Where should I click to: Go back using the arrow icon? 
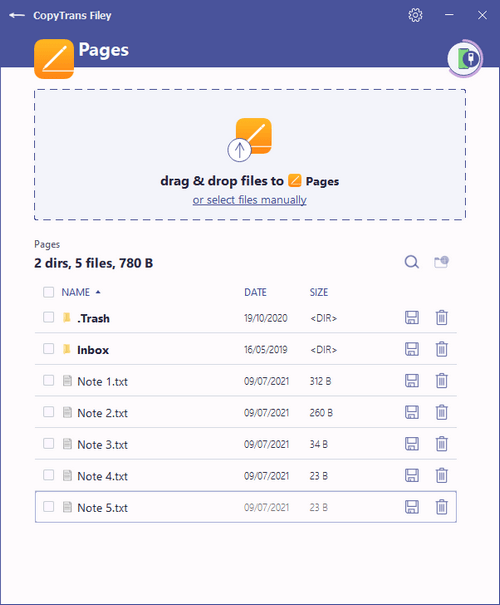coord(17,15)
